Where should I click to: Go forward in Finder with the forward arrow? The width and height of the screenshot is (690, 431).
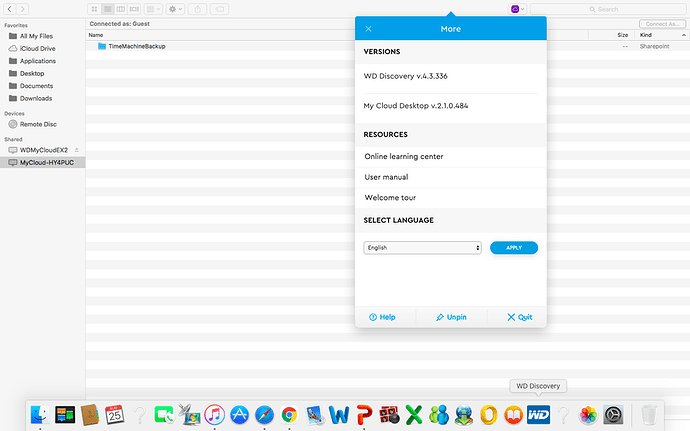pyautogui.click(x=22, y=9)
